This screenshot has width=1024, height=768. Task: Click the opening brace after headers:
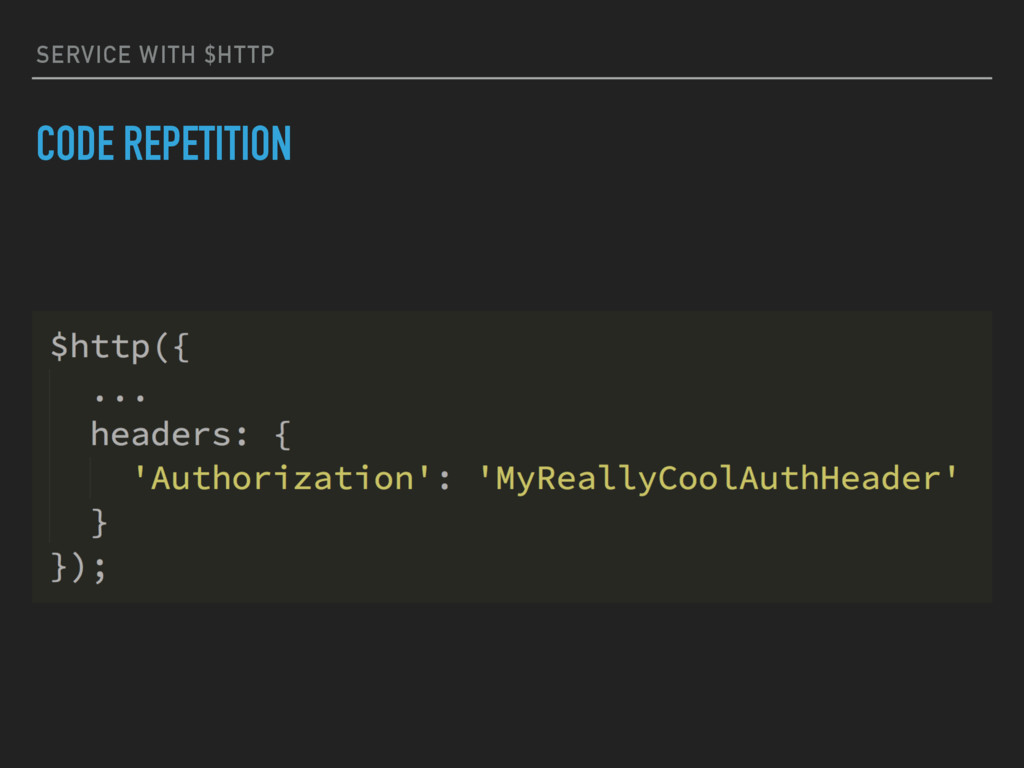pos(283,435)
